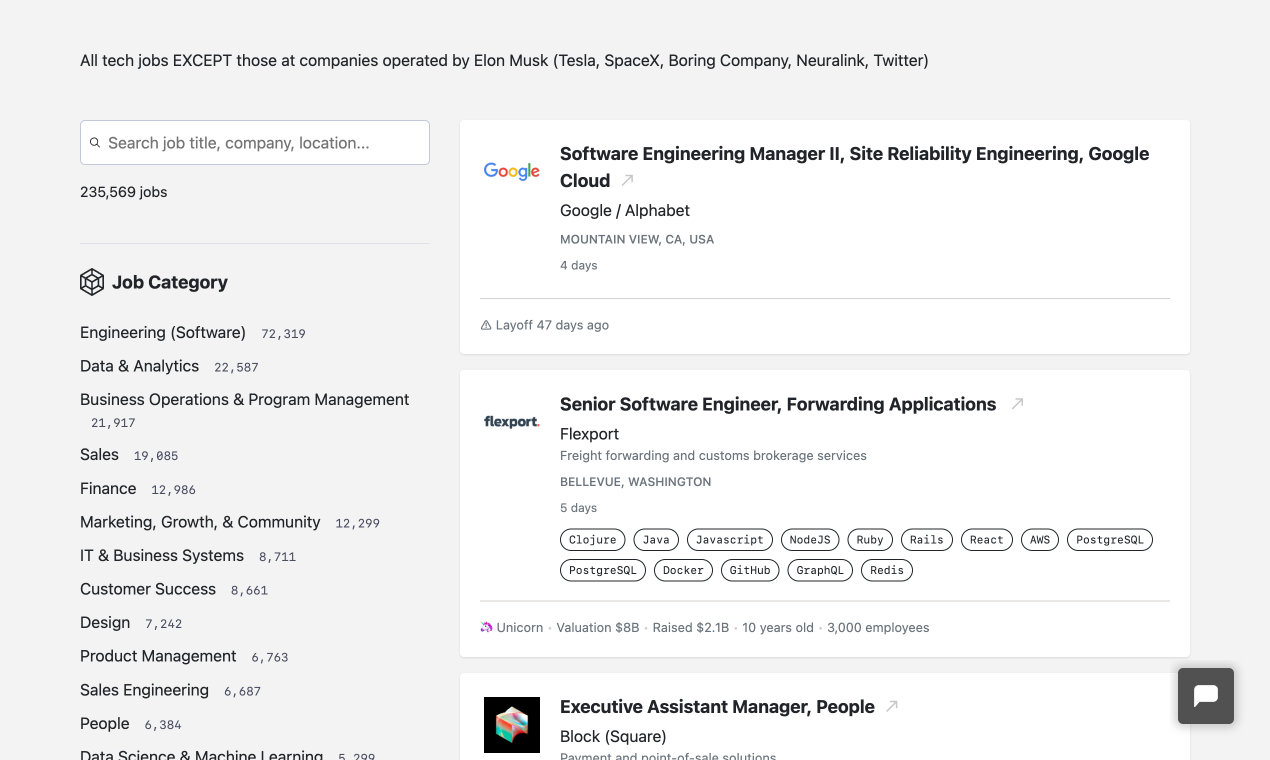Viewport: 1270px width, 760px height.
Task: Open external link arrow for Flexport job
Action: click(1018, 404)
